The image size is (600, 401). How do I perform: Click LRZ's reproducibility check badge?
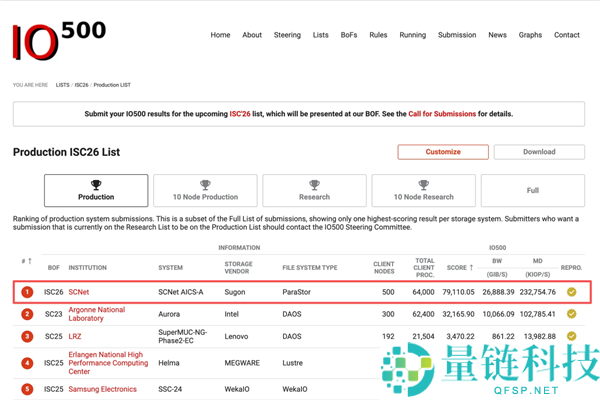tap(571, 336)
